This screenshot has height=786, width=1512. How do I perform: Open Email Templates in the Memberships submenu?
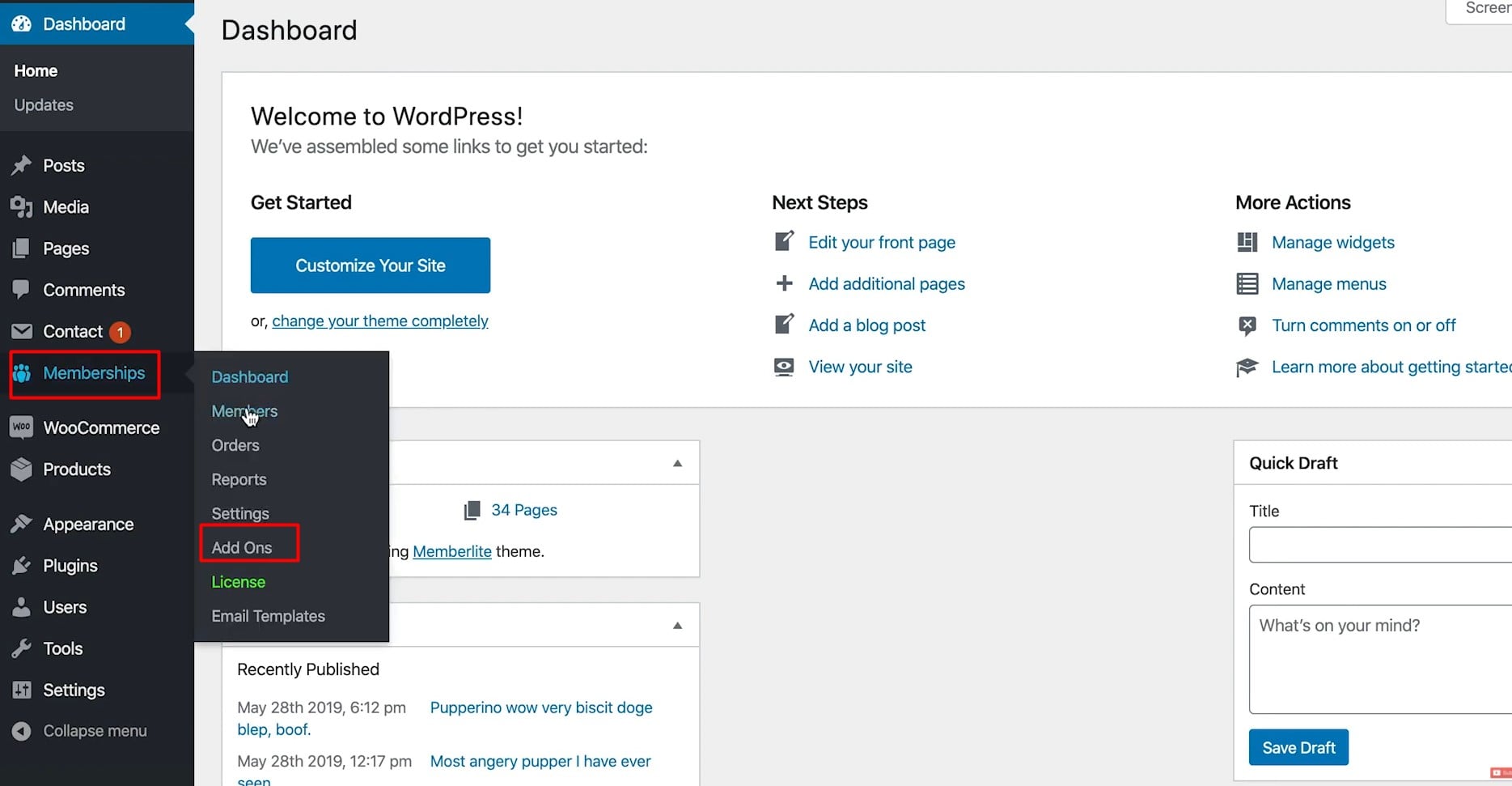268,616
